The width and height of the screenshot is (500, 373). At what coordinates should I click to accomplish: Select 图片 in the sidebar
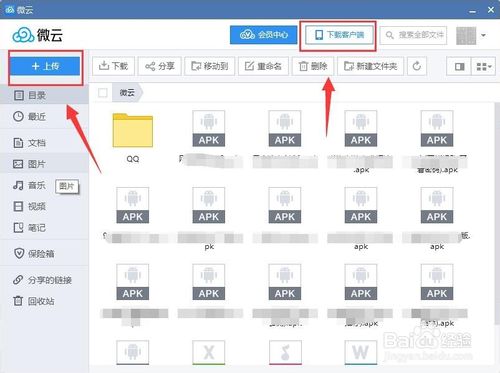[x=44, y=164]
